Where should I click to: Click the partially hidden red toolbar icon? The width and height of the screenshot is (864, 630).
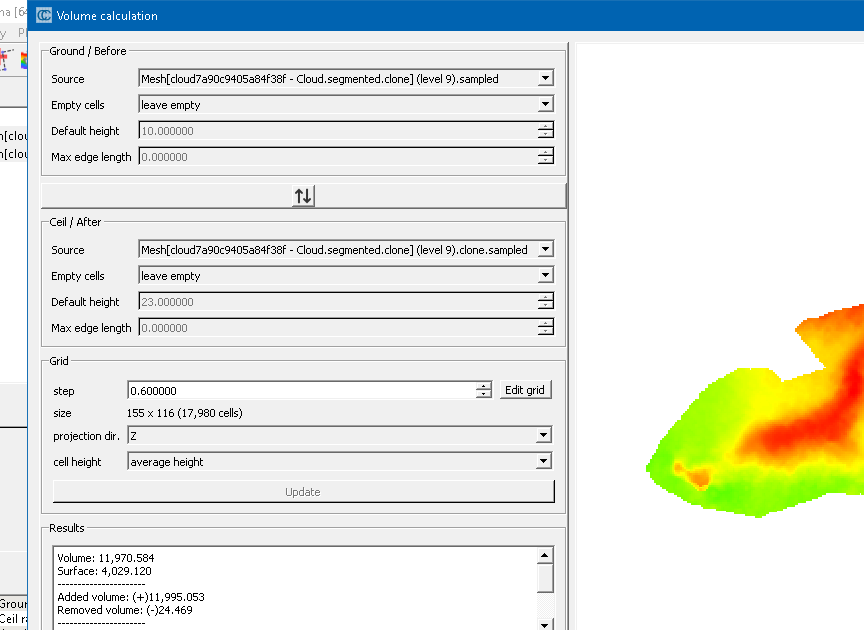click(5, 60)
